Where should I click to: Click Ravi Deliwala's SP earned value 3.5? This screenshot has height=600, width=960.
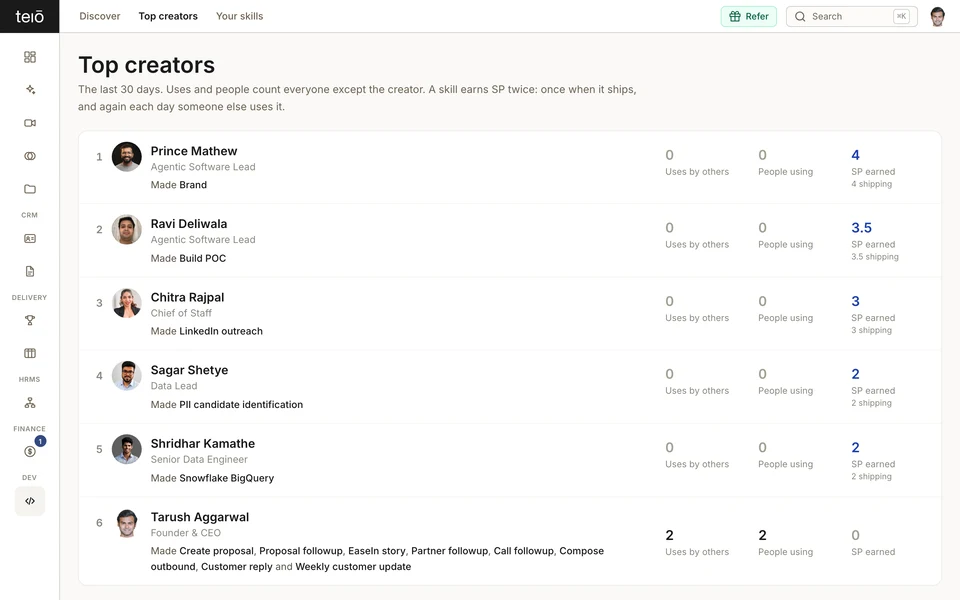(861, 228)
